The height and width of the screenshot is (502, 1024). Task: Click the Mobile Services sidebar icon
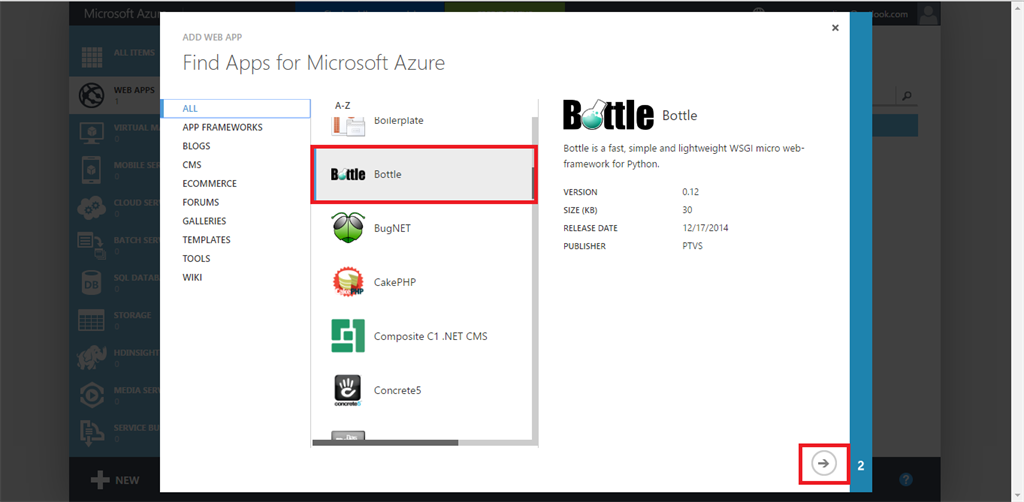click(x=92, y=170)
